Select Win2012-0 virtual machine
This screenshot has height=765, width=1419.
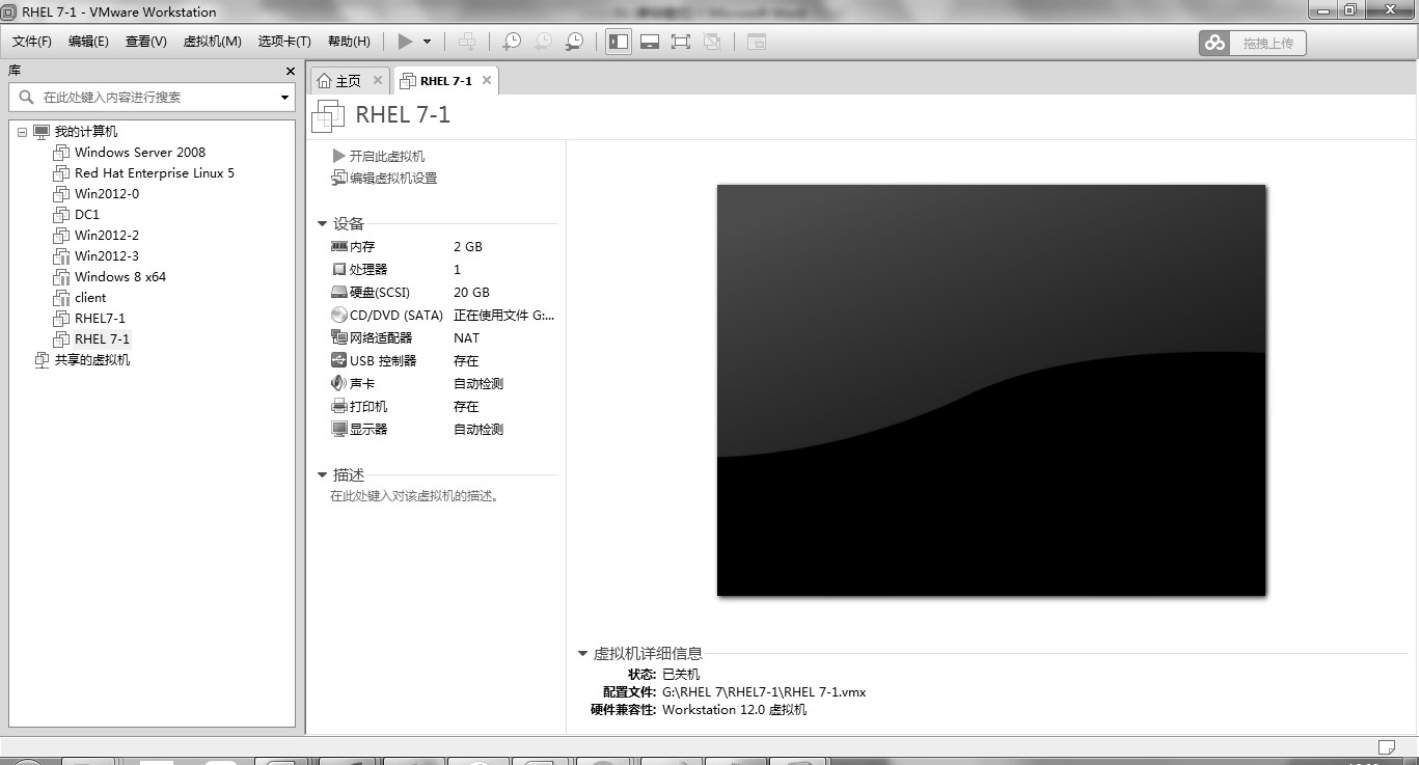(106, 194)
